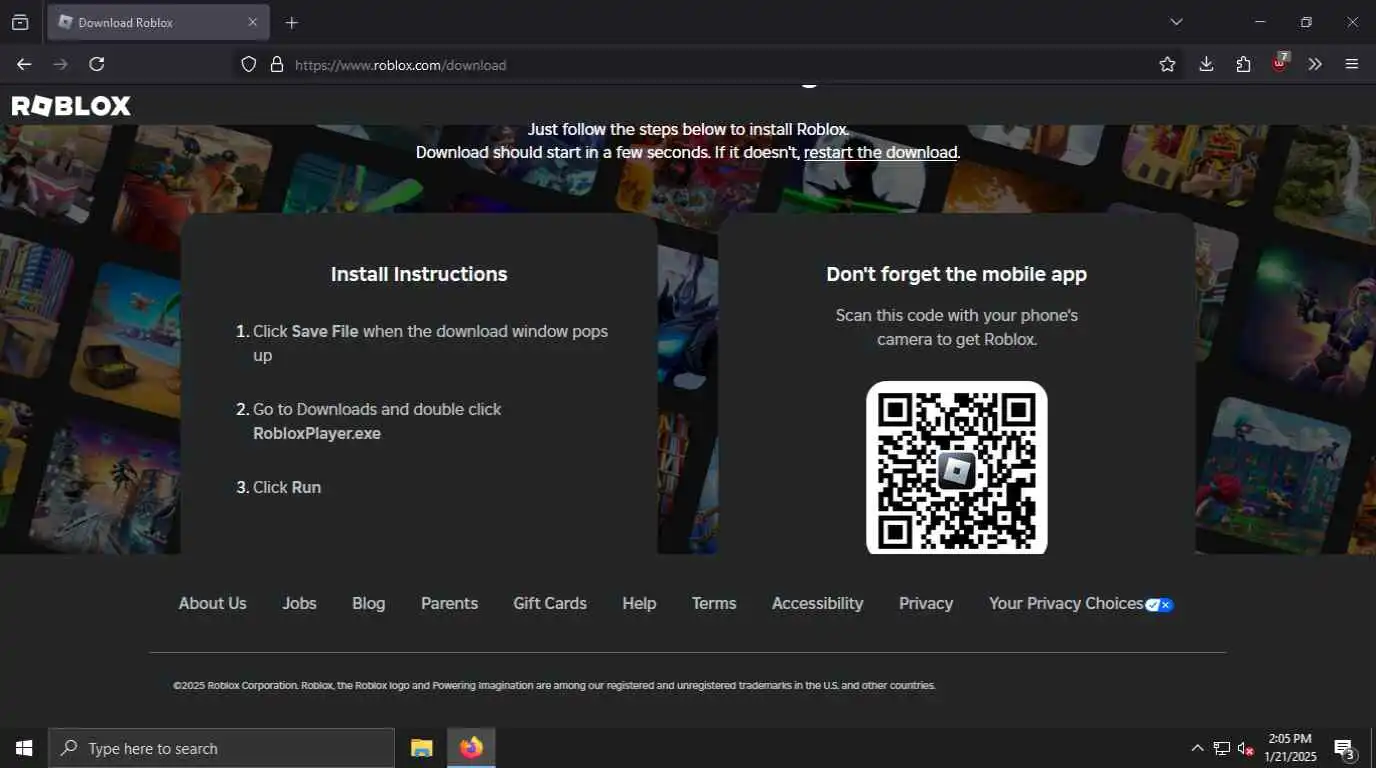
Task: Open extensions puzzle piece menu
Action: (1243, 64)
